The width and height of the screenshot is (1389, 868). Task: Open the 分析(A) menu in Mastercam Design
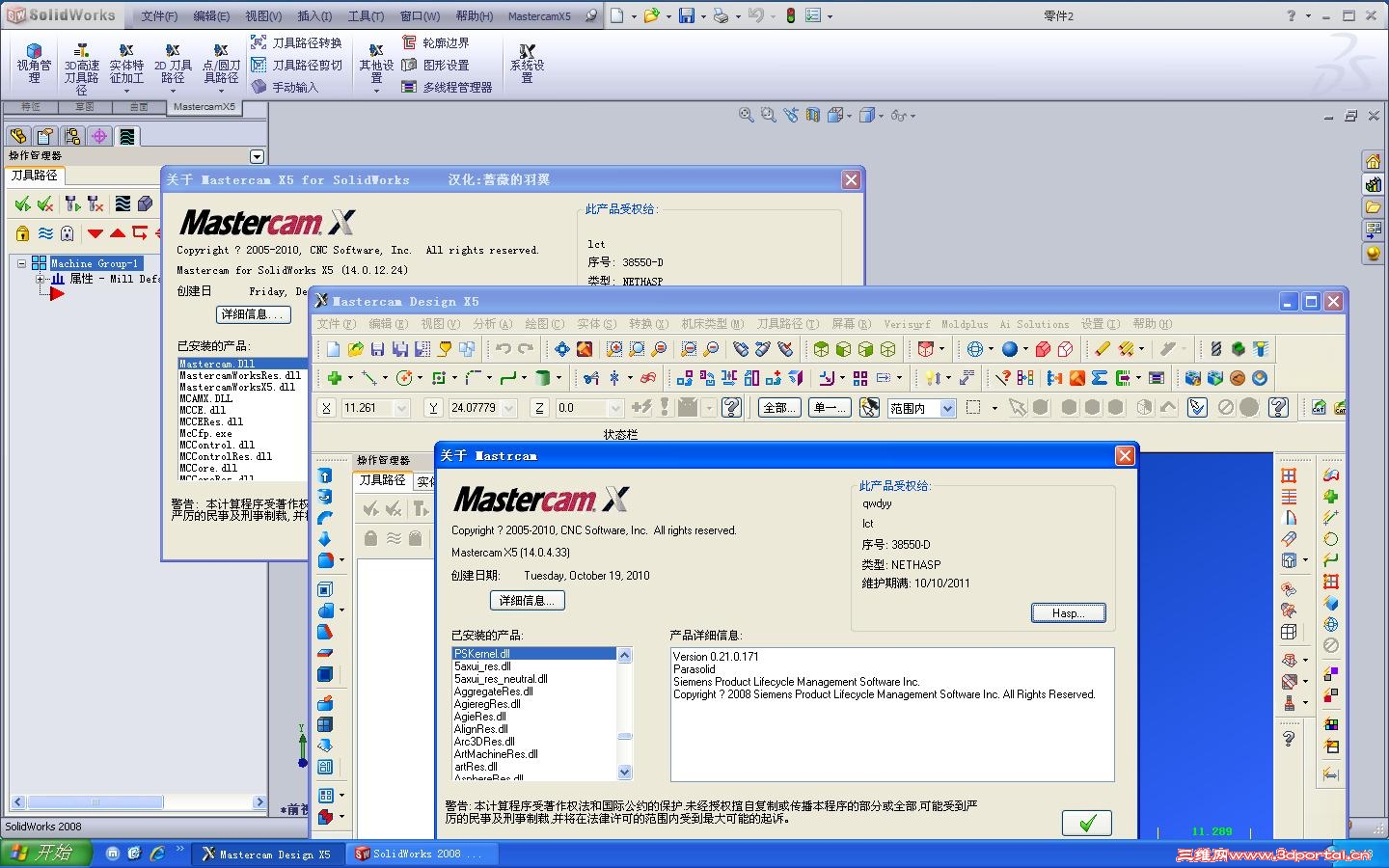tap(493, 324)
